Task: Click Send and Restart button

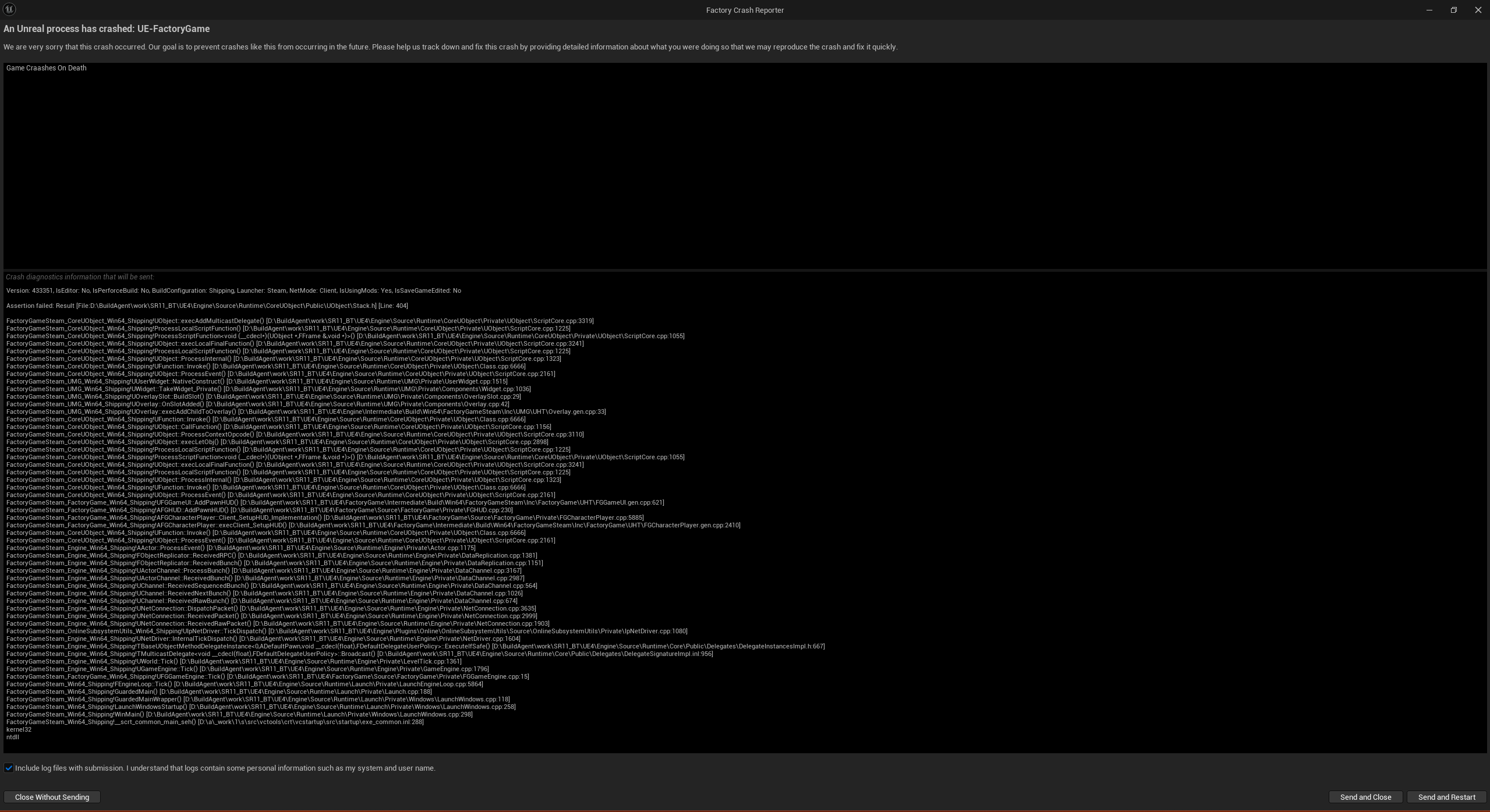Action: coord(1446,797)
